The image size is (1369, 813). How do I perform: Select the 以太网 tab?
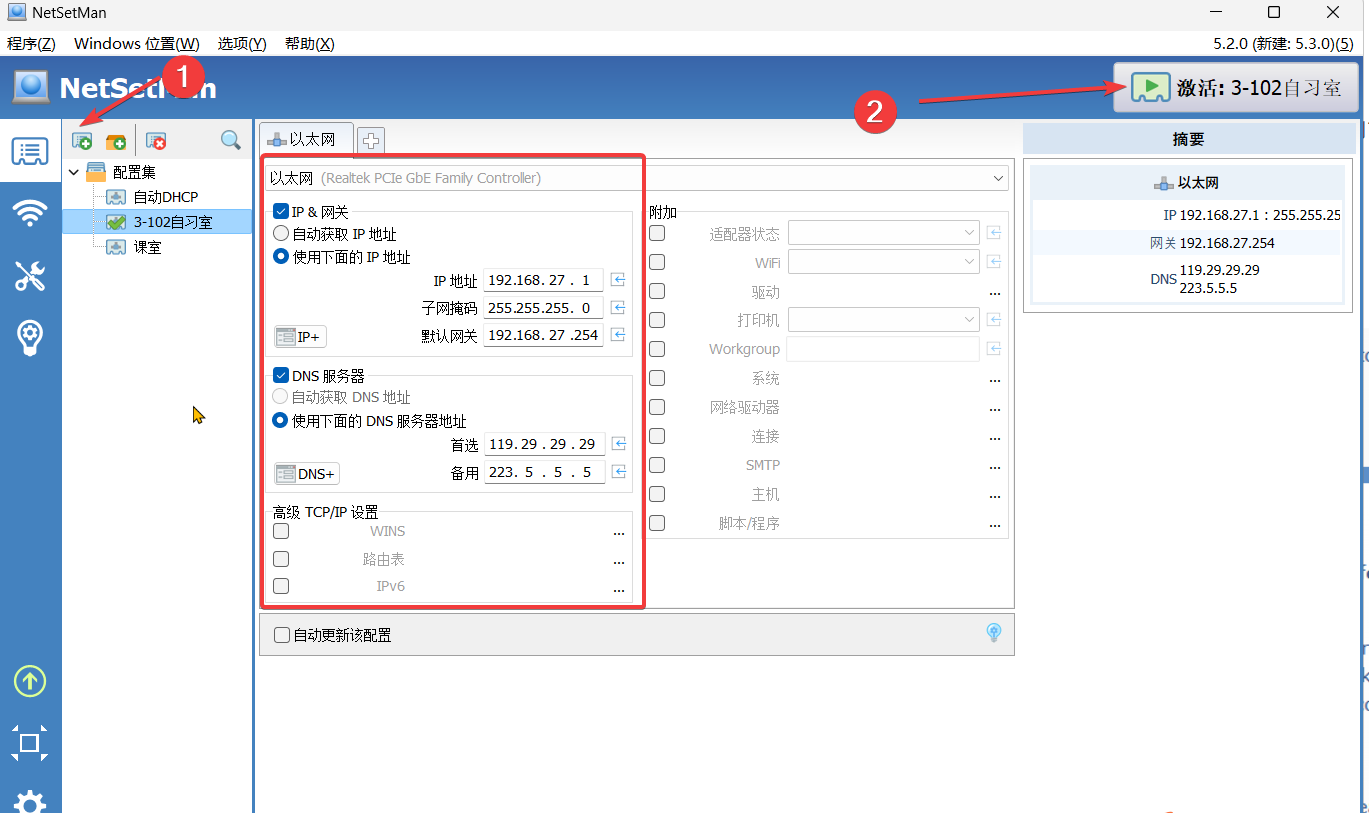point(306,140)
